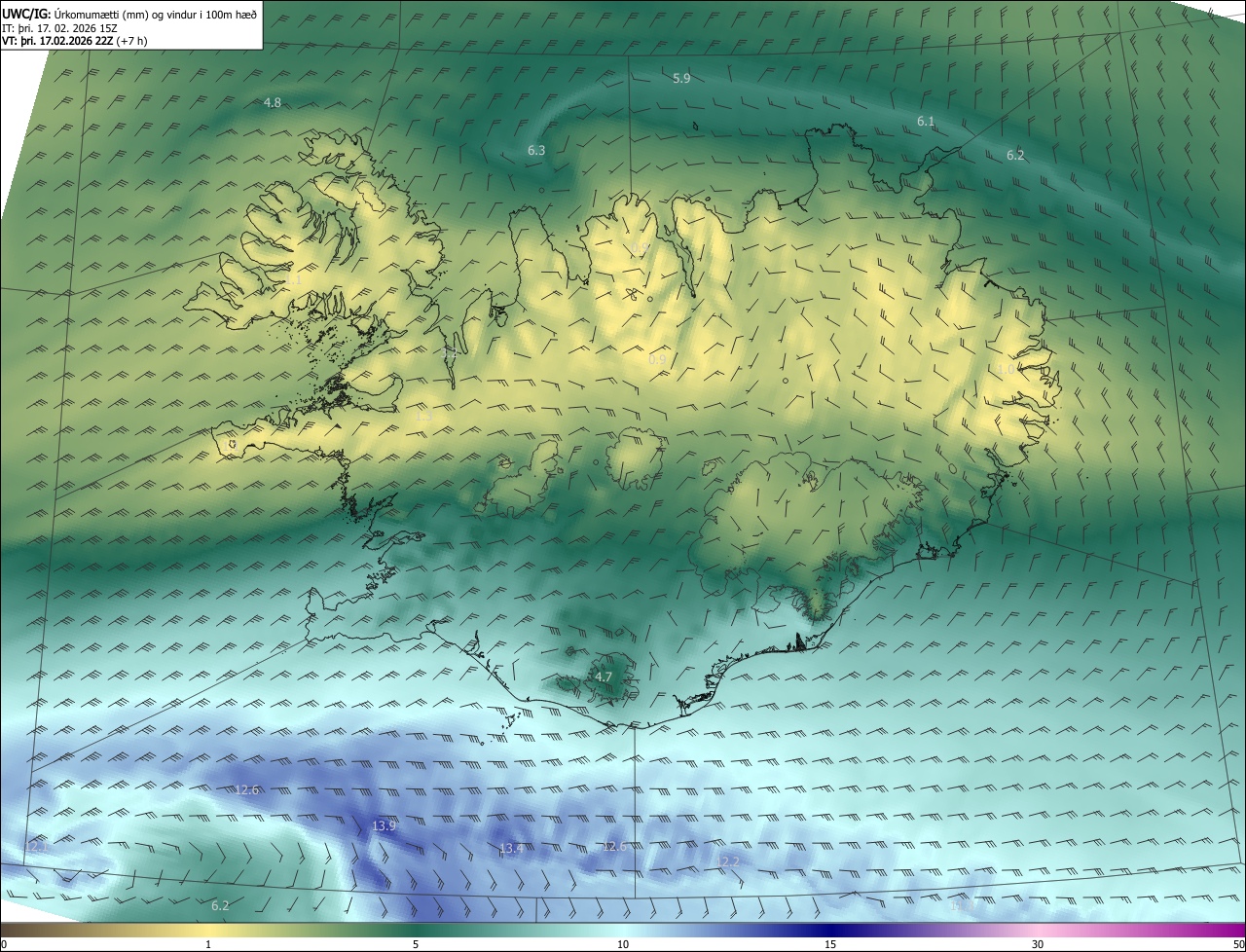The height and width of the screenshot is (952, 1246).
Task: Click the 4.7 value label on the map
Action: click(x=604, y=677)
